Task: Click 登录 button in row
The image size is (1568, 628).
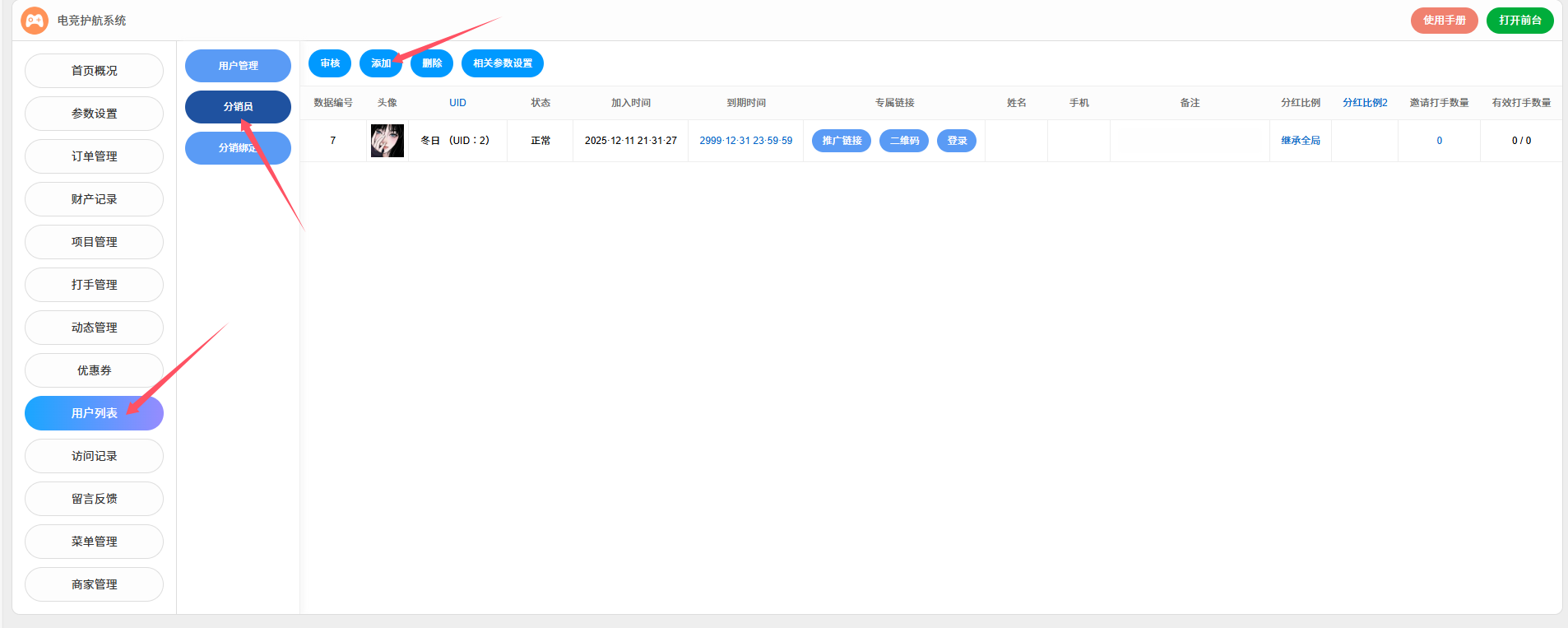Action: coord(956,141)
